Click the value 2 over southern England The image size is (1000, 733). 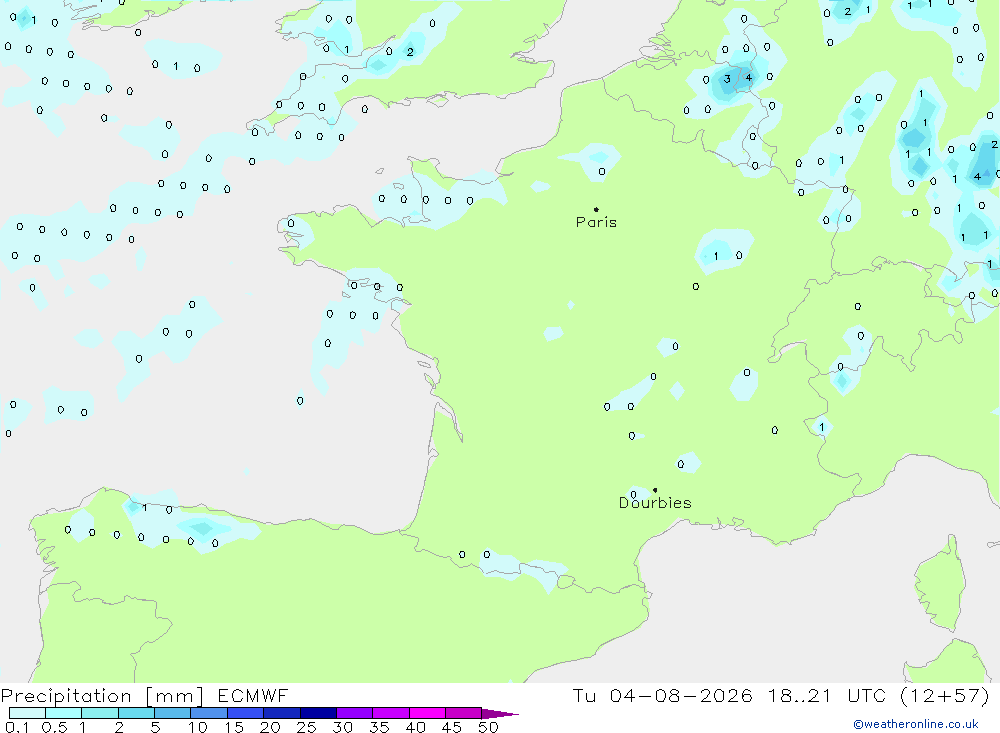pyautogui.click(x=410, y=52)
